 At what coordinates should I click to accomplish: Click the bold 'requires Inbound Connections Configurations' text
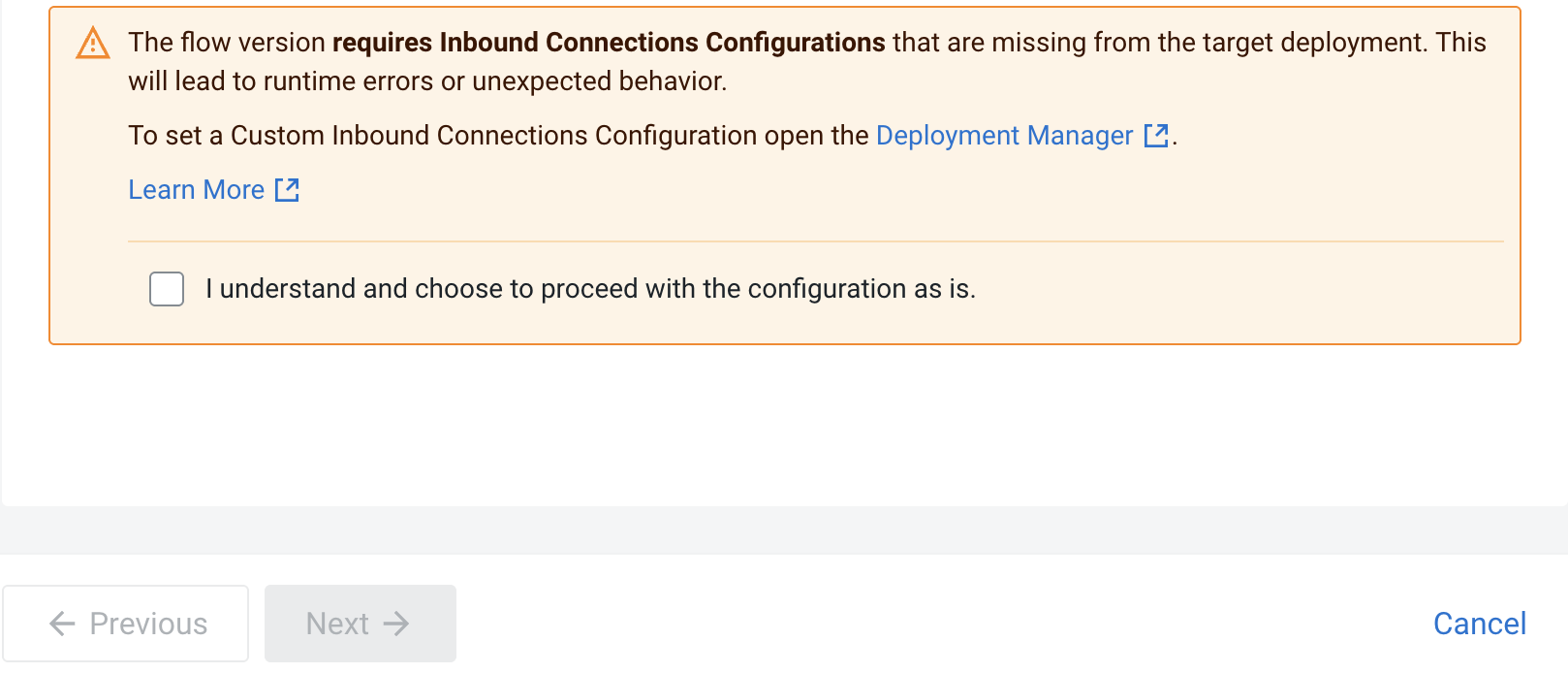pyautogui.click(x=609, y=43)
